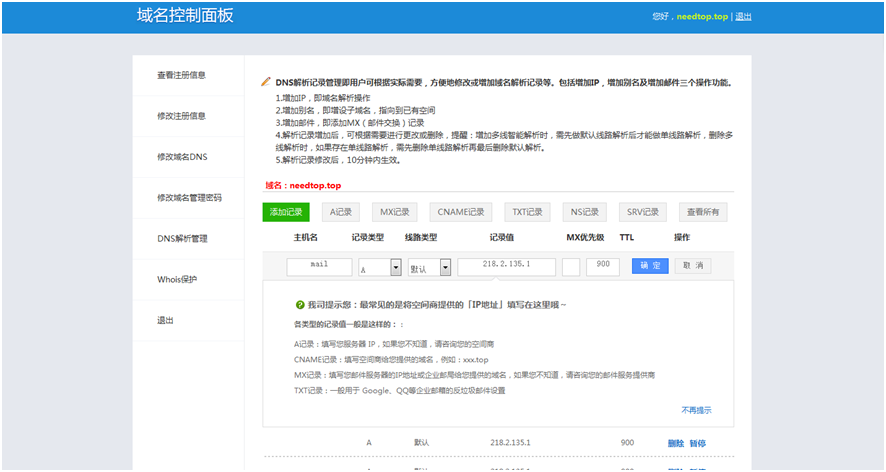Click the TTL field showing 900
This screenshot has height=472, width=886.
tap(603, 267)
